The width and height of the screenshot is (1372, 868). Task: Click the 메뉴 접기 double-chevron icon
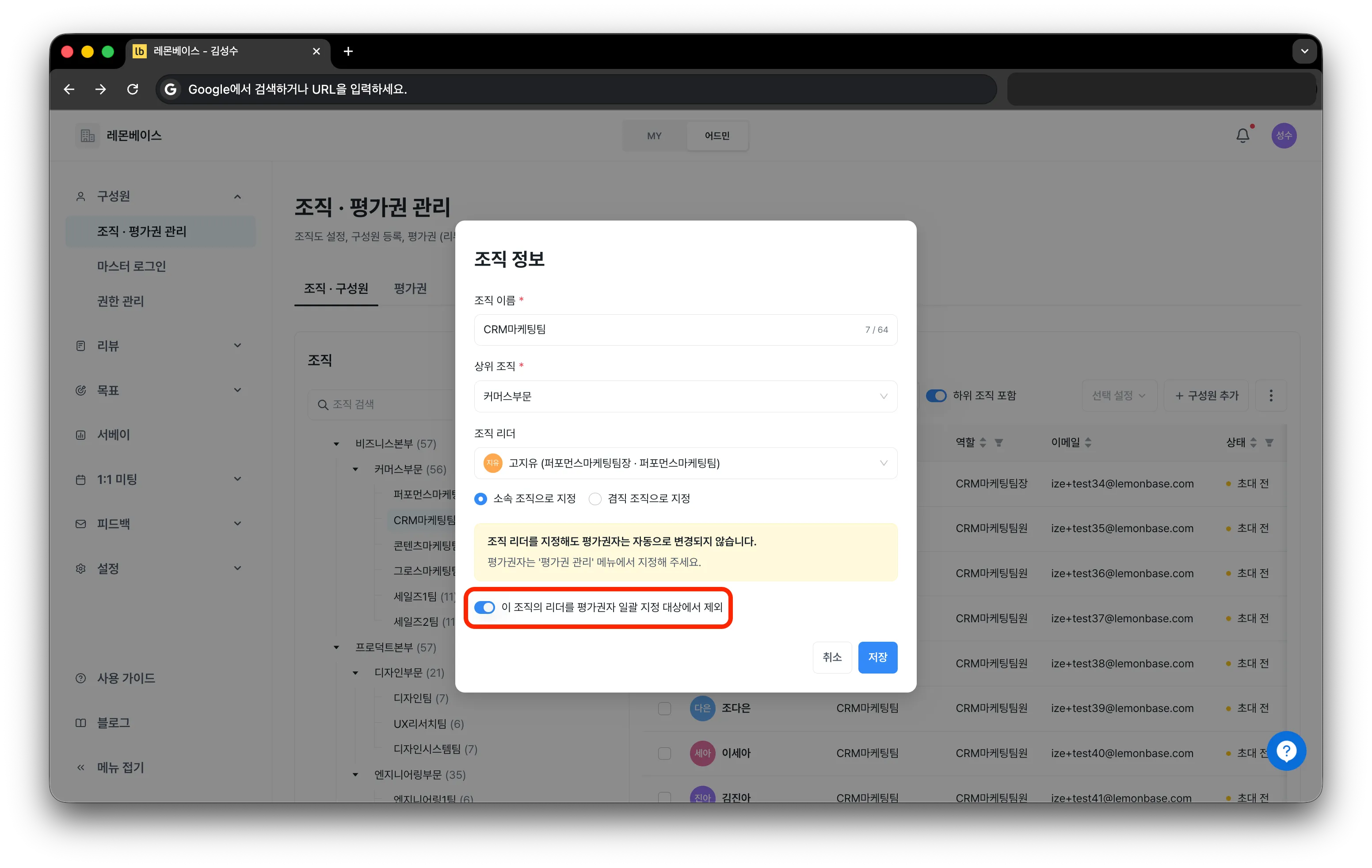pyautogui.click(x=81, y=768)
